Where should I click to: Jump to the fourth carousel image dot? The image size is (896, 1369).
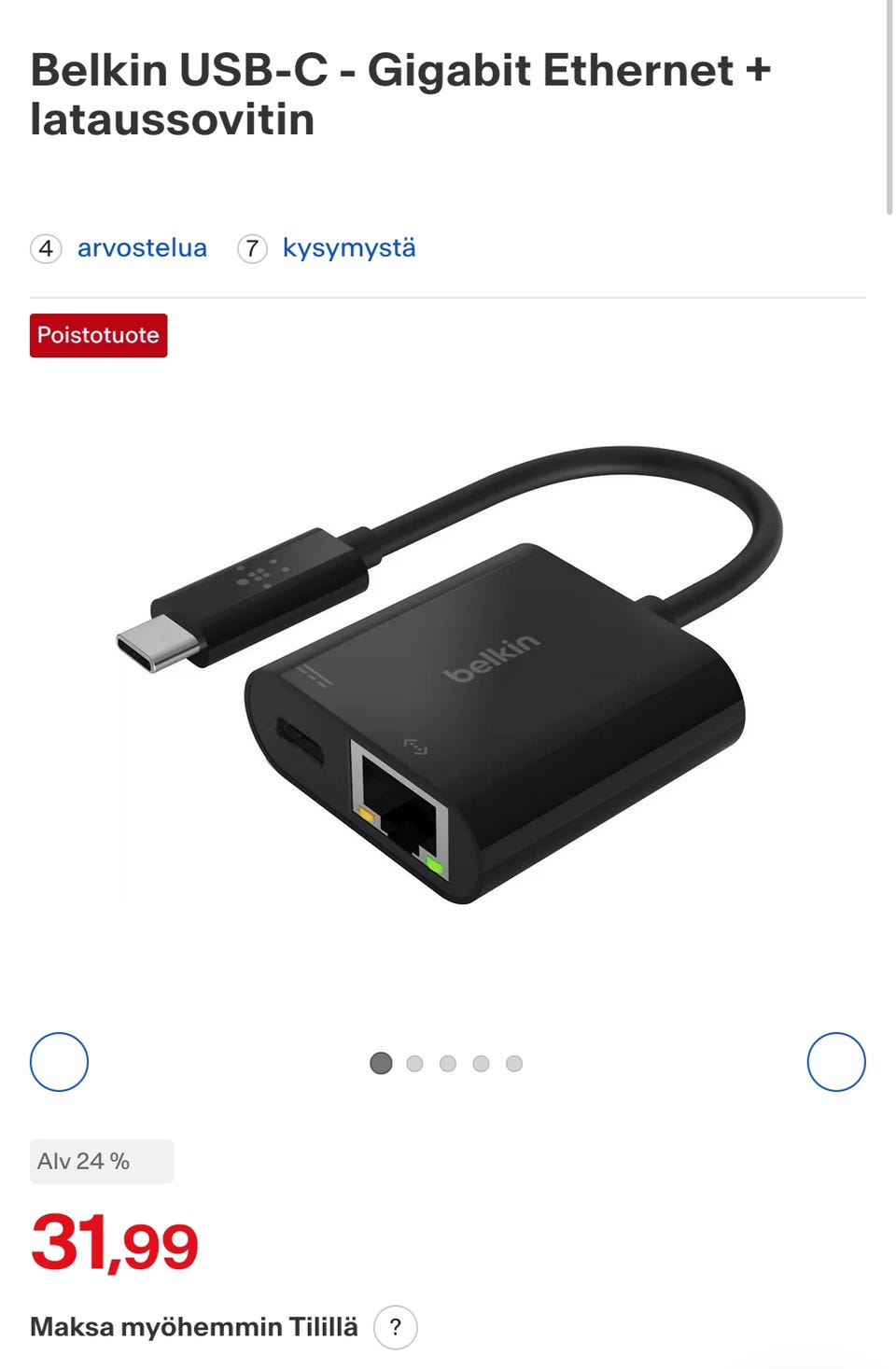[481, 1063]
